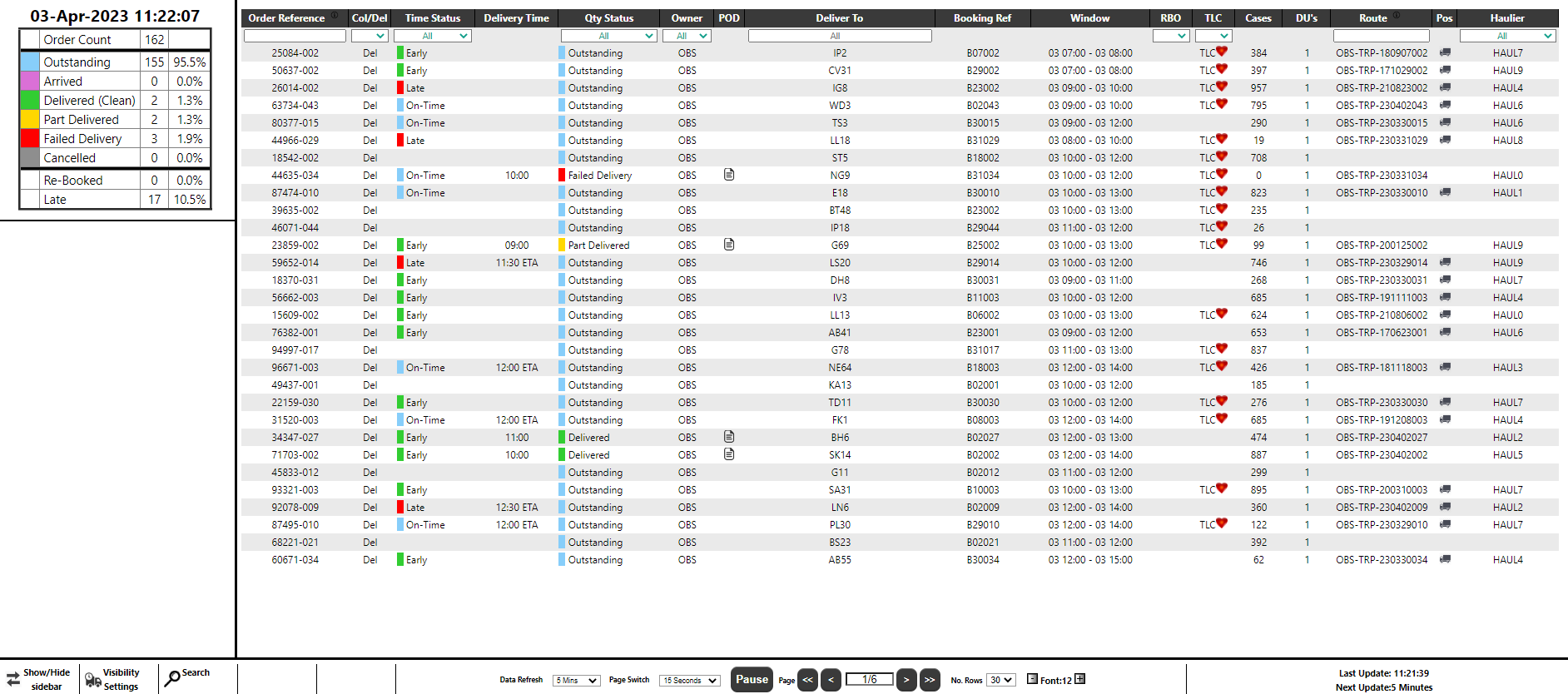Screen dimensions: 1568x694
Task: Open the Haulier filter dropdown
Action: [1507, 36]
